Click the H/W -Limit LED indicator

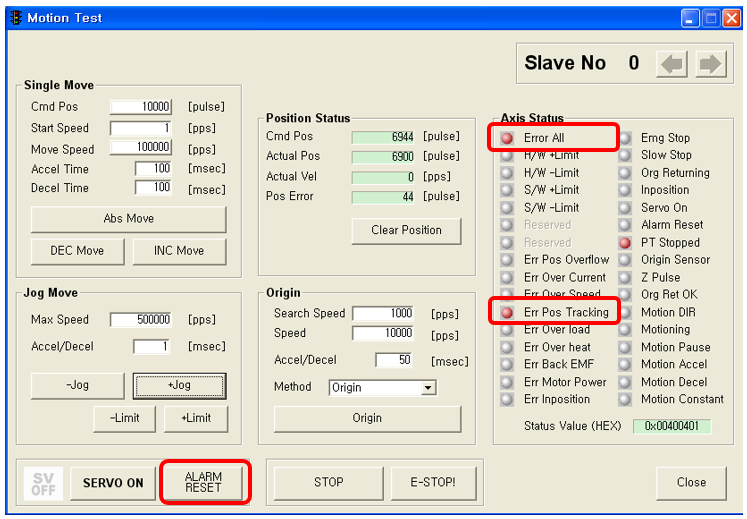507,173
